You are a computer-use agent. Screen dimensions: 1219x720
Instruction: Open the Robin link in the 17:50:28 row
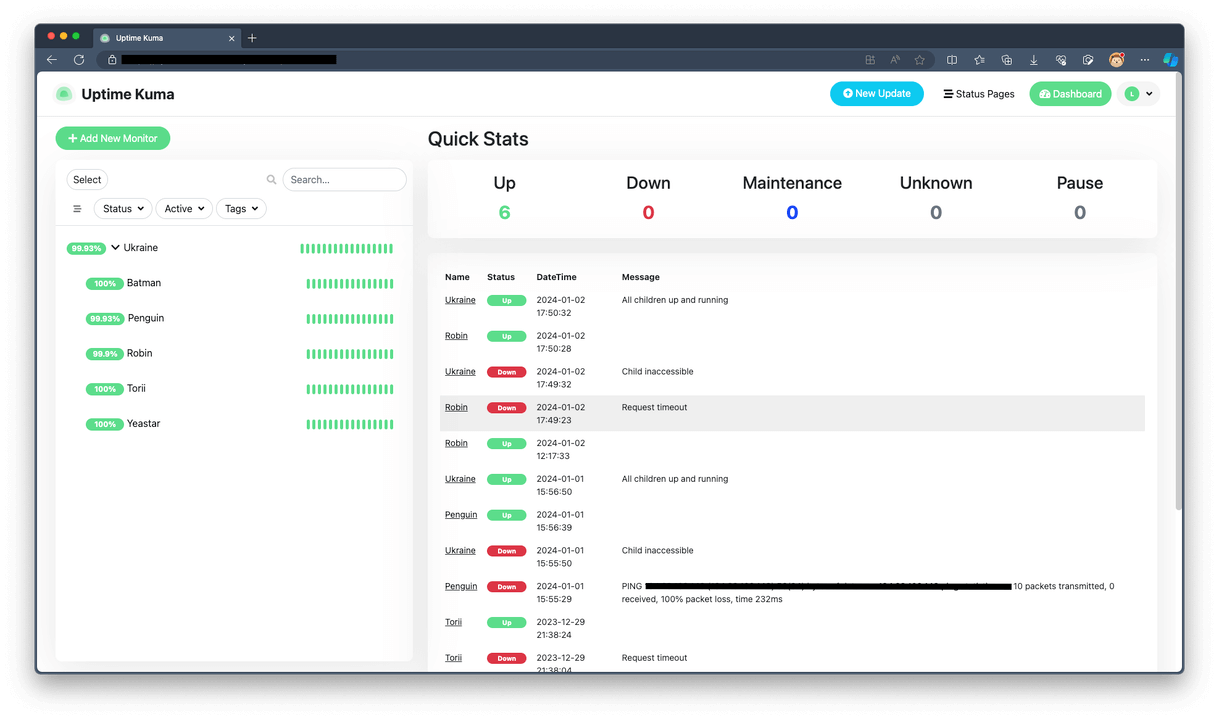tap(456, 336)
